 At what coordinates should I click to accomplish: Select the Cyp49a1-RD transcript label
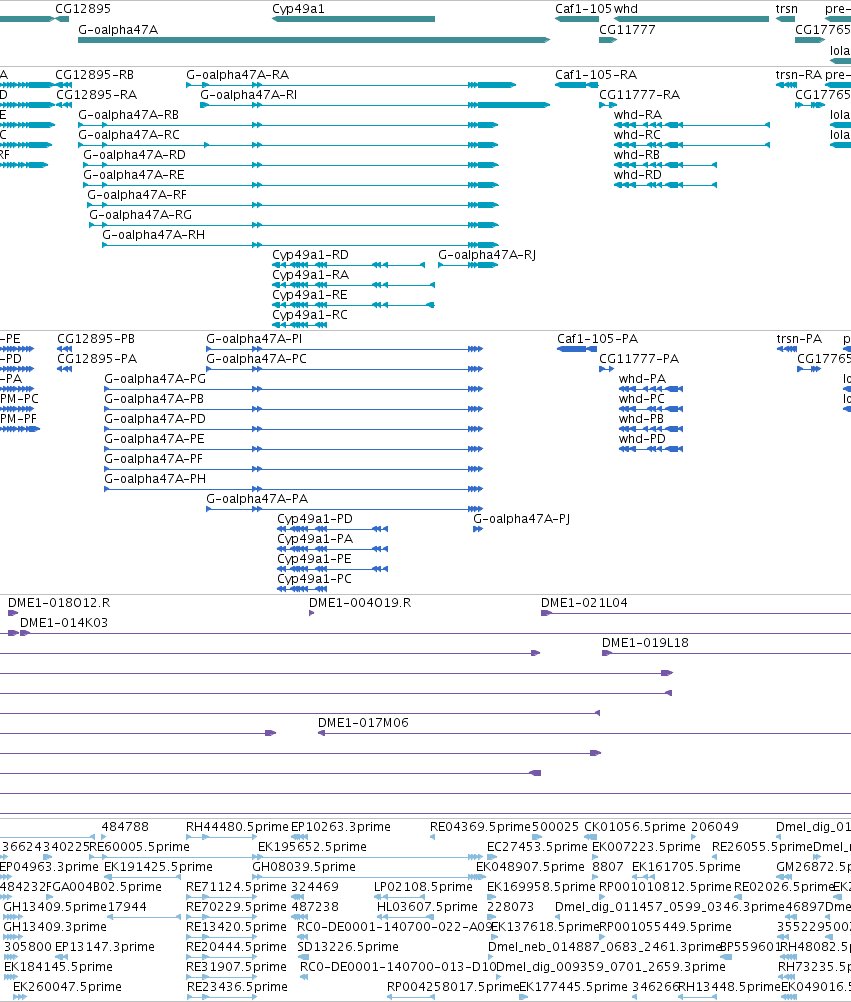click(x=310, y=255)
